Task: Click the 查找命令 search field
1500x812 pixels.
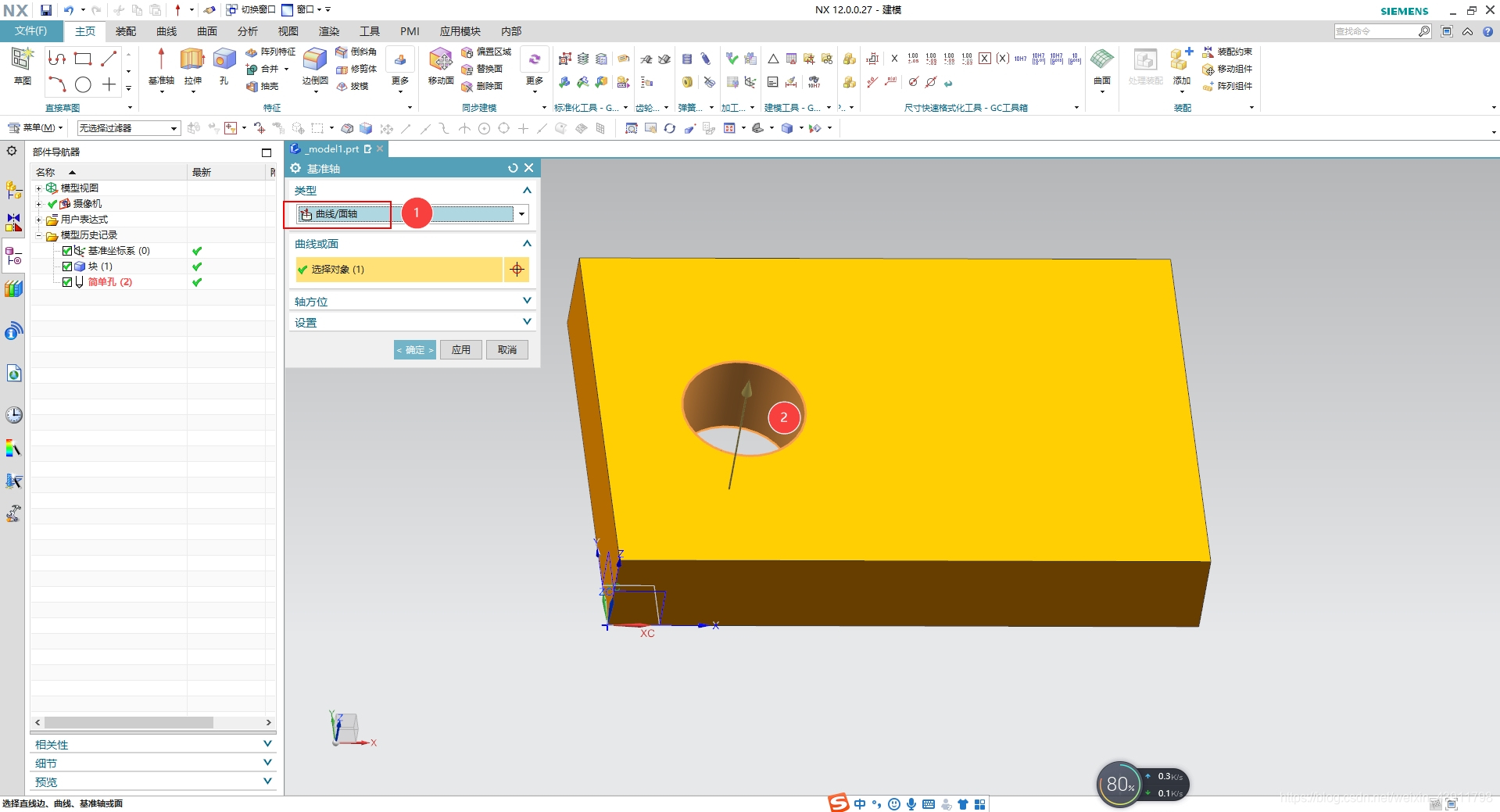Action: coord(1376,31)
